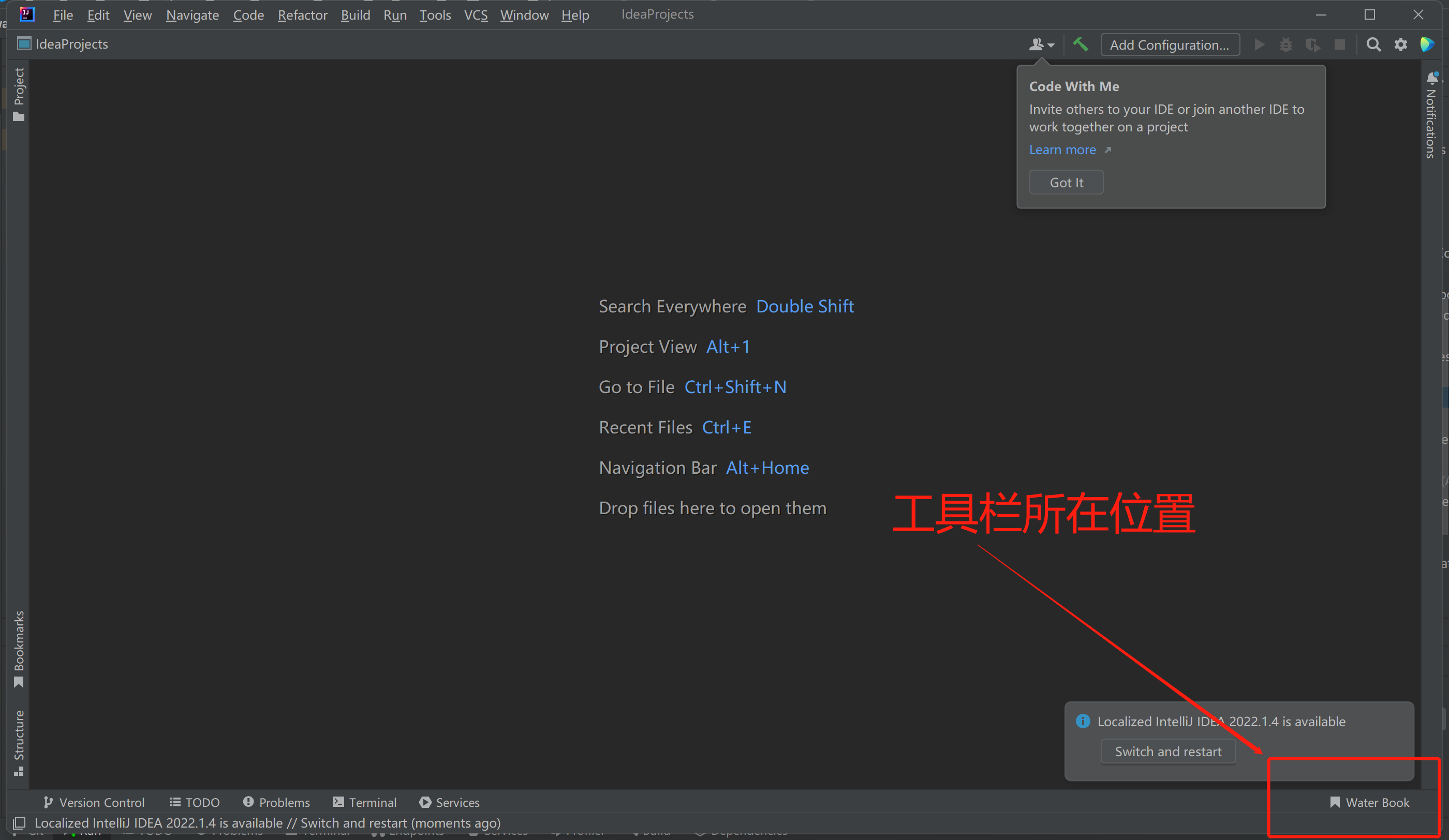Open the Code With Me user dropdown
The image size is (1449, 840).
click(x=1041, y=44)
